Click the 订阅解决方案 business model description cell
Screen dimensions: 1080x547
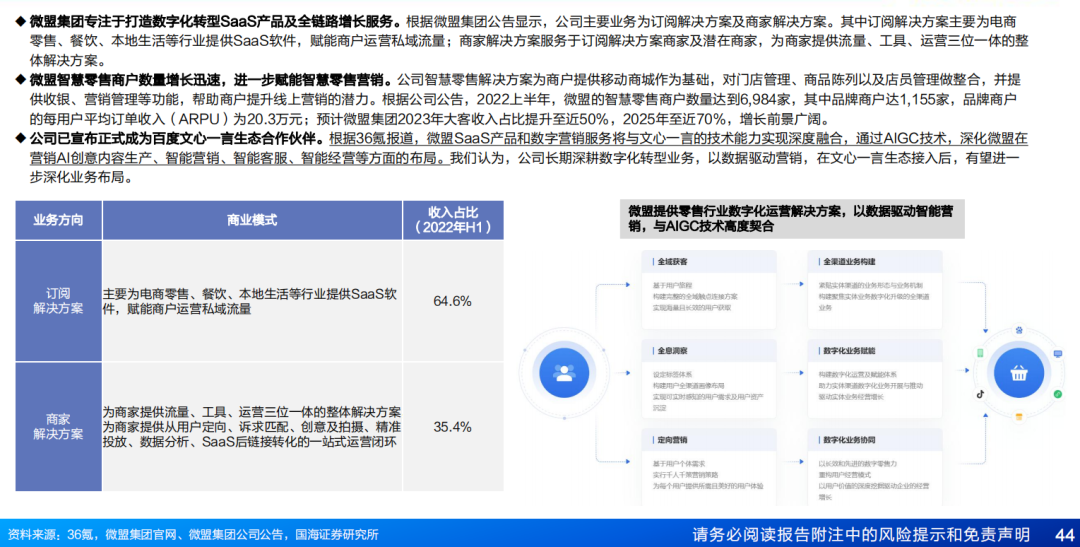[x=252, y=301]
